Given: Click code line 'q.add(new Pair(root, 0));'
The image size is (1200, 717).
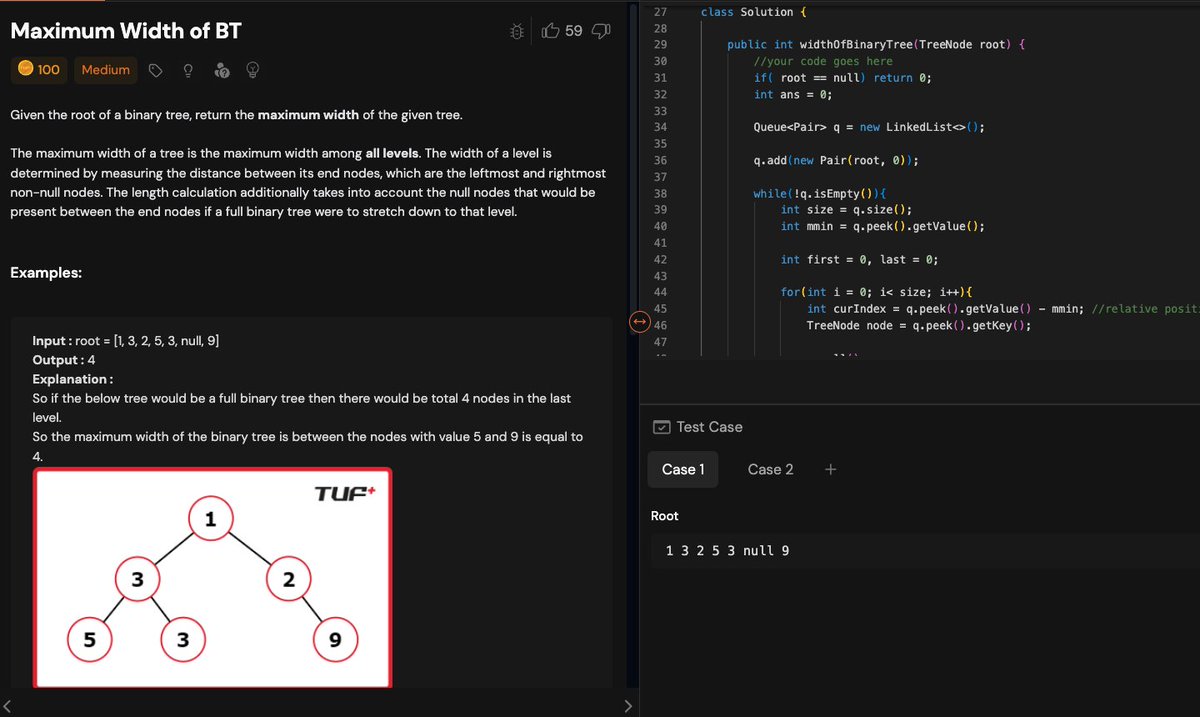Looking at the screenshot, I should 836,160.
